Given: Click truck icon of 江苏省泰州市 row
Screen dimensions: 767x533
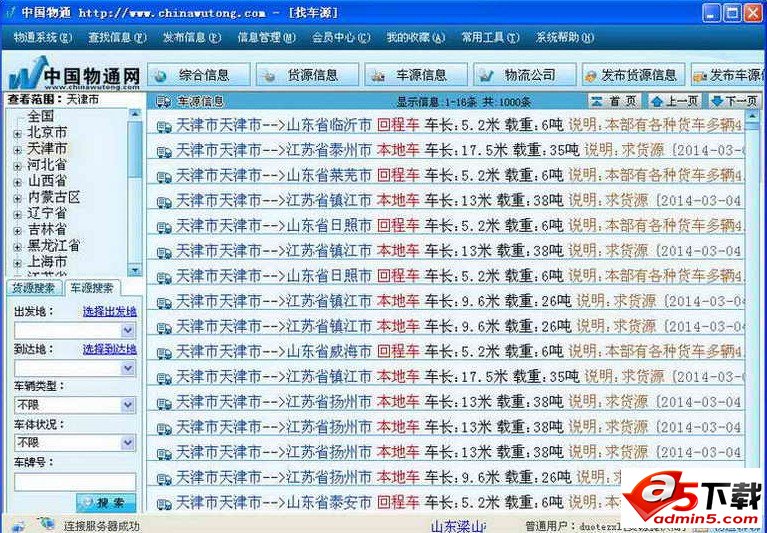Looking at the screenshot, I should [164, 152].
